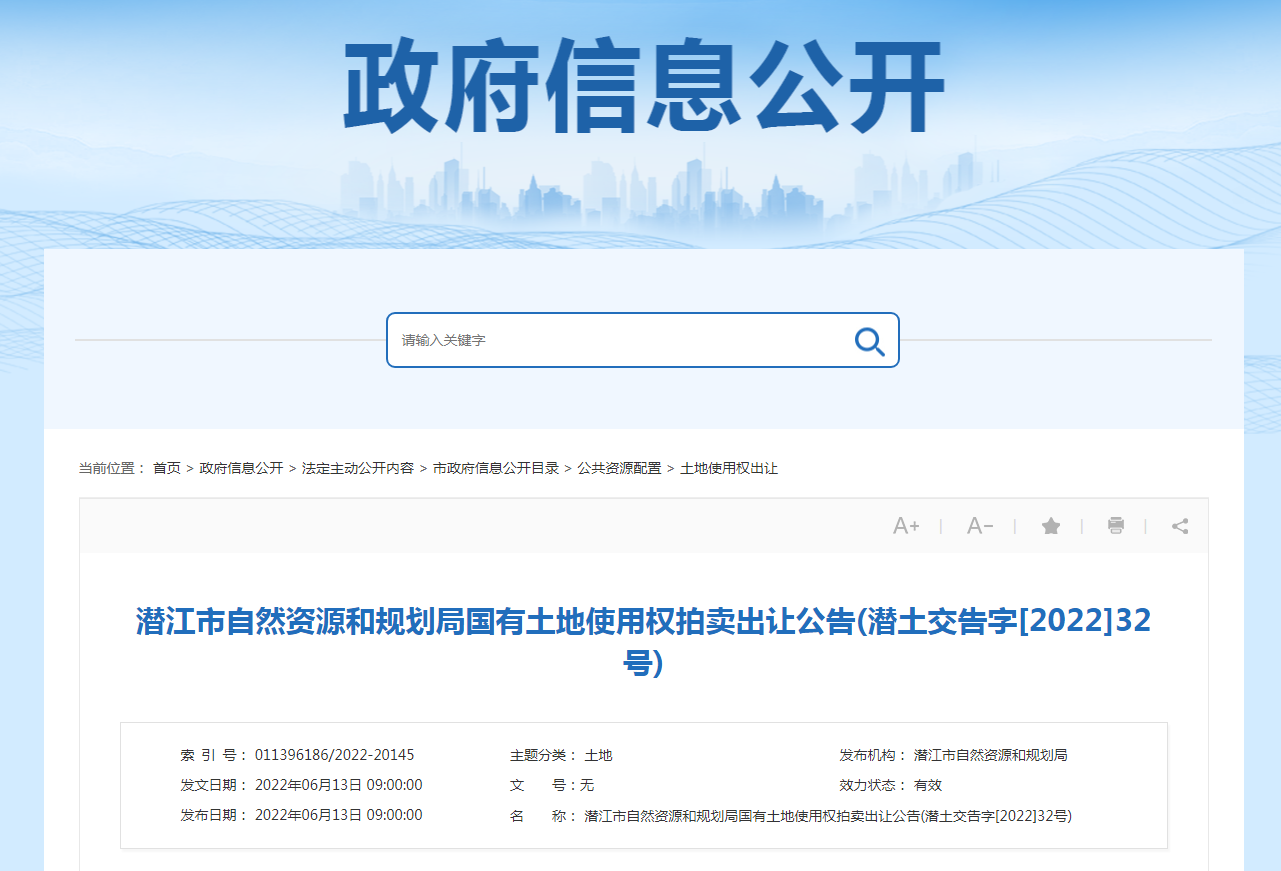Click the 政府信息公开 banner heading
The width and height of the screenshot is (1281, 871).
(x=643, y=88)
